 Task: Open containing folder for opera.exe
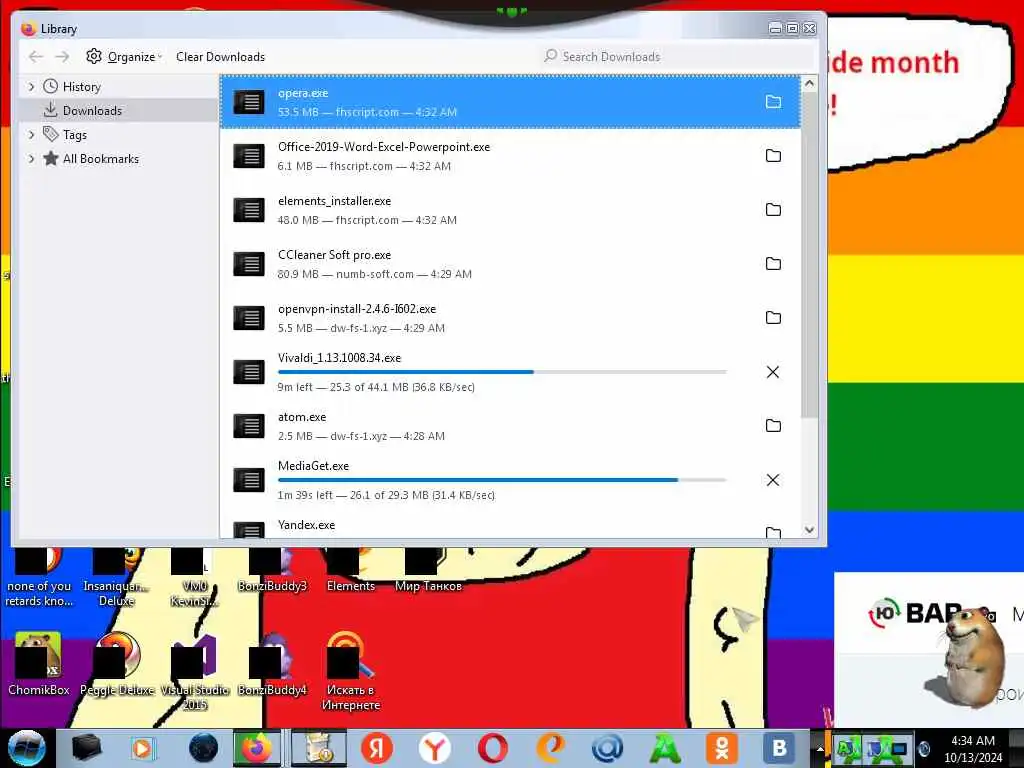point(773,102)
